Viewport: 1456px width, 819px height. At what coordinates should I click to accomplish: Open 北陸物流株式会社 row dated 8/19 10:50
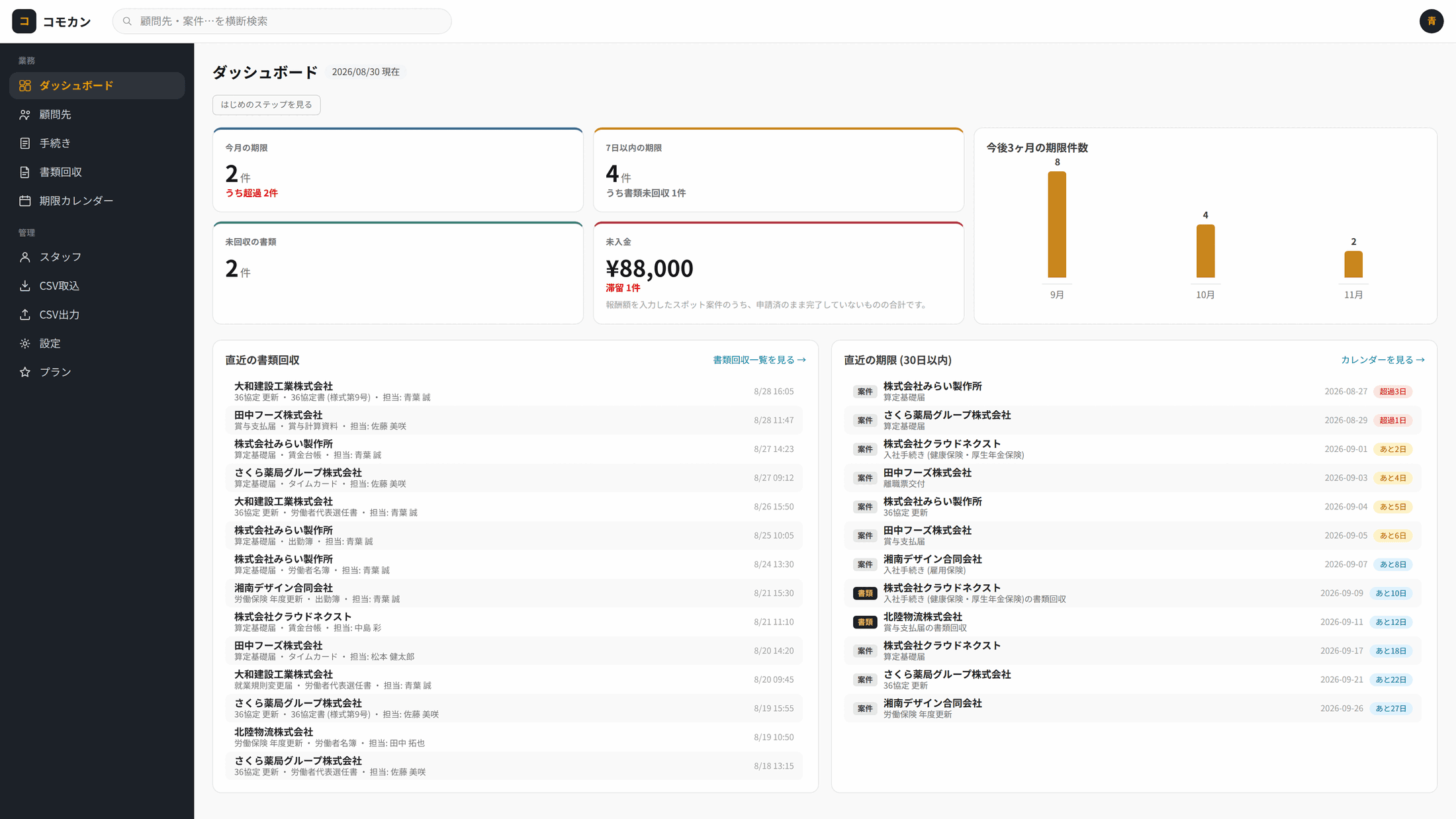[x=514, y=737]
